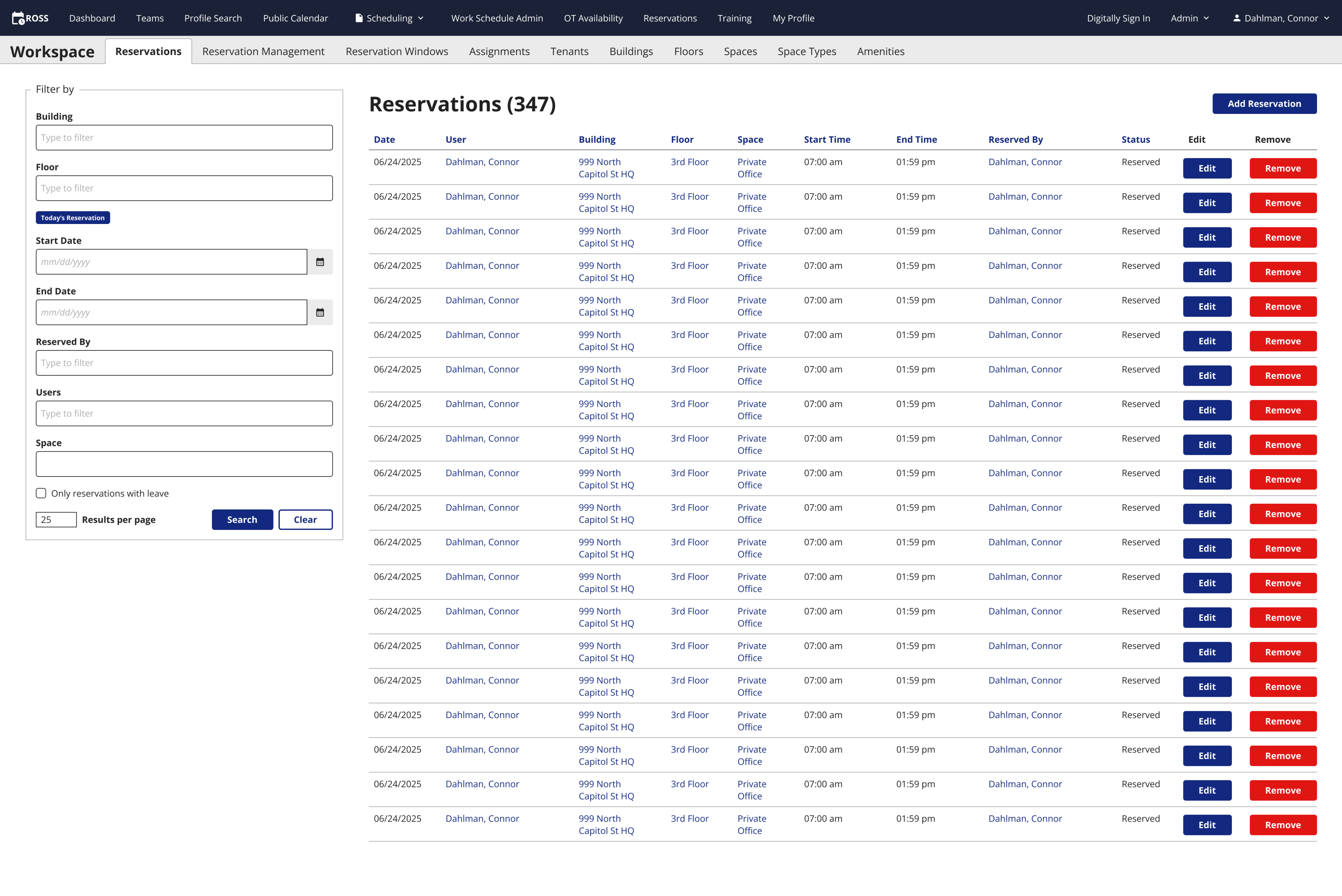The image size is (1342, 896).
Task: Focus the Building filter input field
Action: [x=184, y=138]
